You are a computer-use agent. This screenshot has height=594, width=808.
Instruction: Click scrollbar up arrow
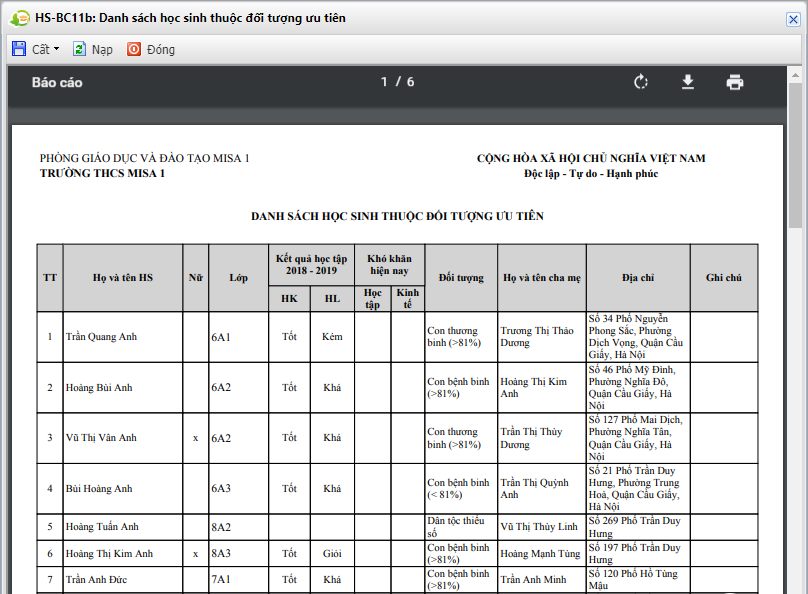tap(795, 75)
